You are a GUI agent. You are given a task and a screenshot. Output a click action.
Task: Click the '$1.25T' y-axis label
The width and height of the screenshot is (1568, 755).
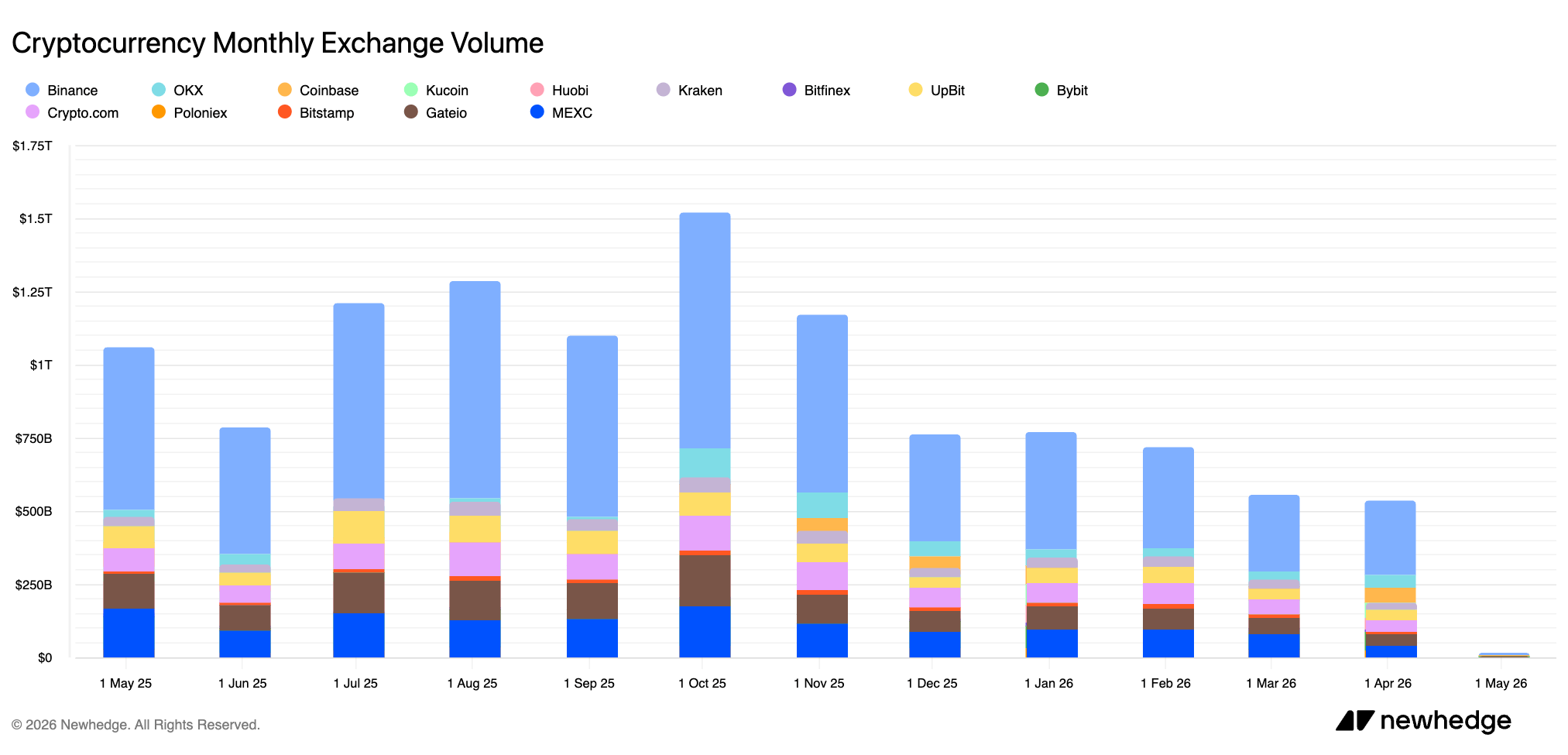pos(33,292)
